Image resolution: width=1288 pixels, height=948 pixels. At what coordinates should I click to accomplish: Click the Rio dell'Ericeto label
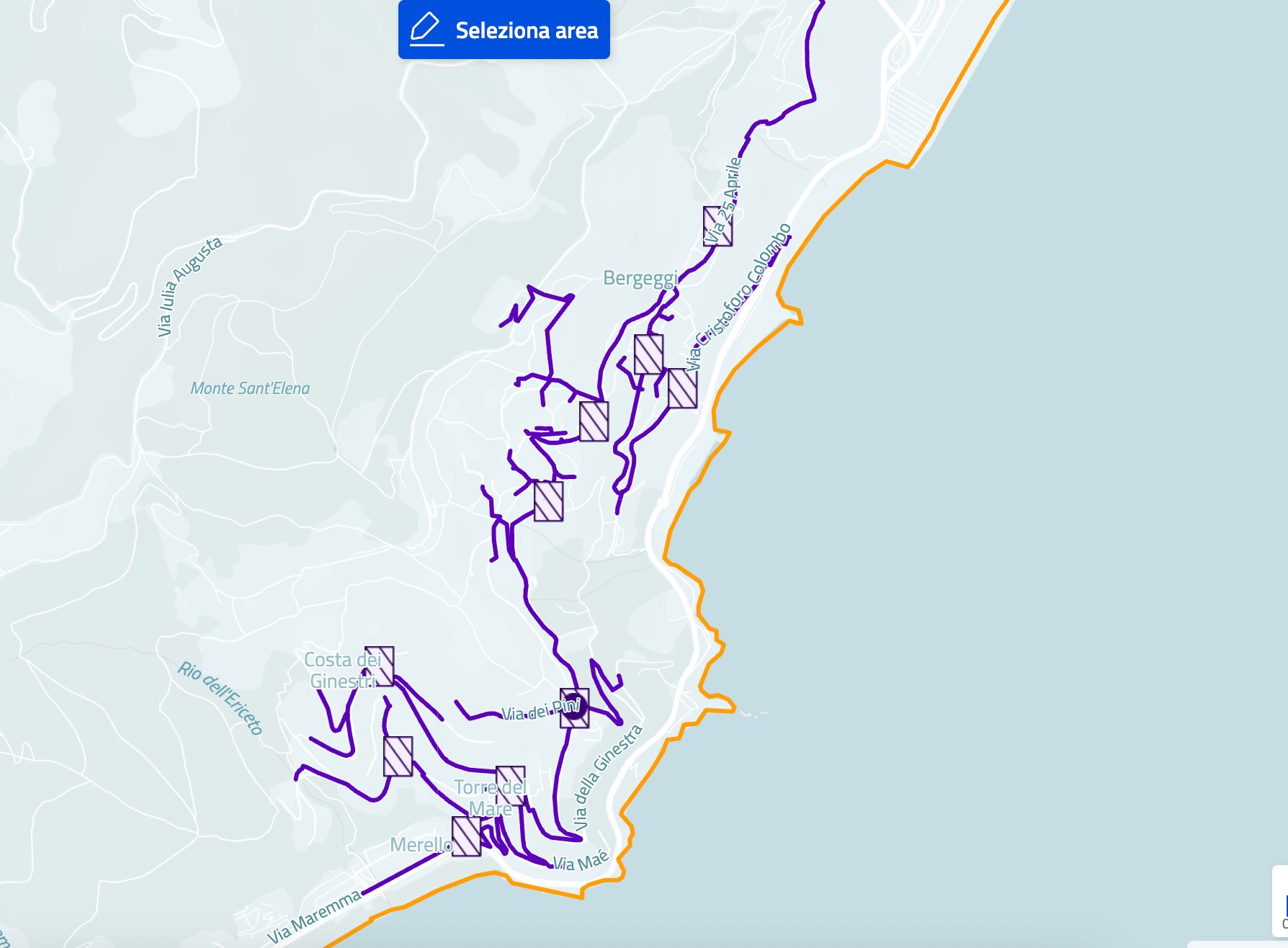tap(220, 697)
